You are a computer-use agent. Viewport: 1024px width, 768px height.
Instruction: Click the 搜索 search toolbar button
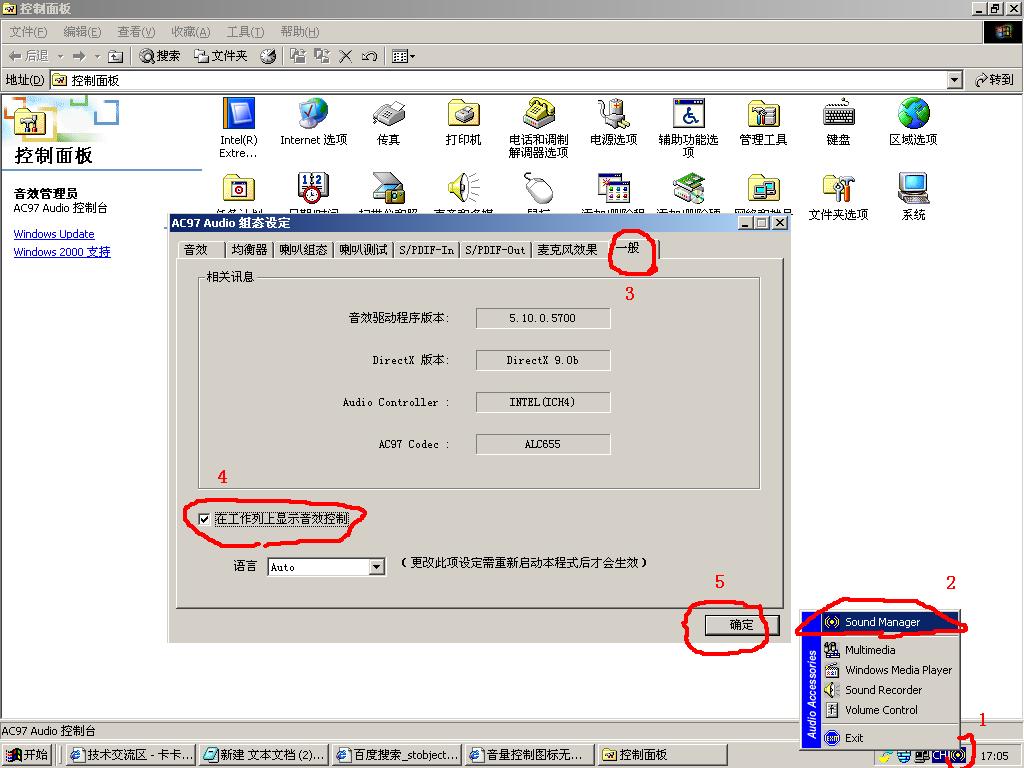pyautogui.click(x=160, y=56)
